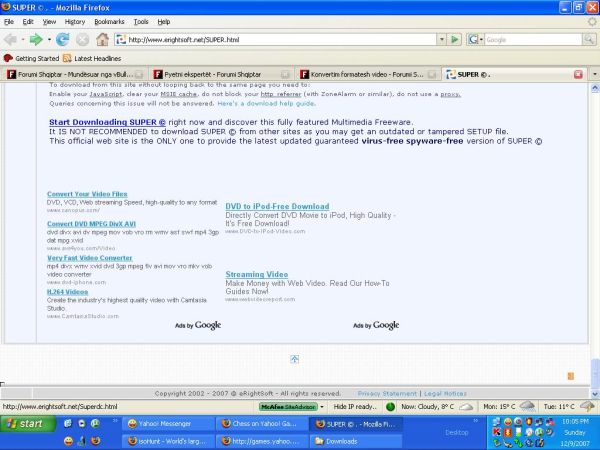This screenshot has height=450, width=600.
Task: Open the download help guide link
Action: tap(267, 103)
